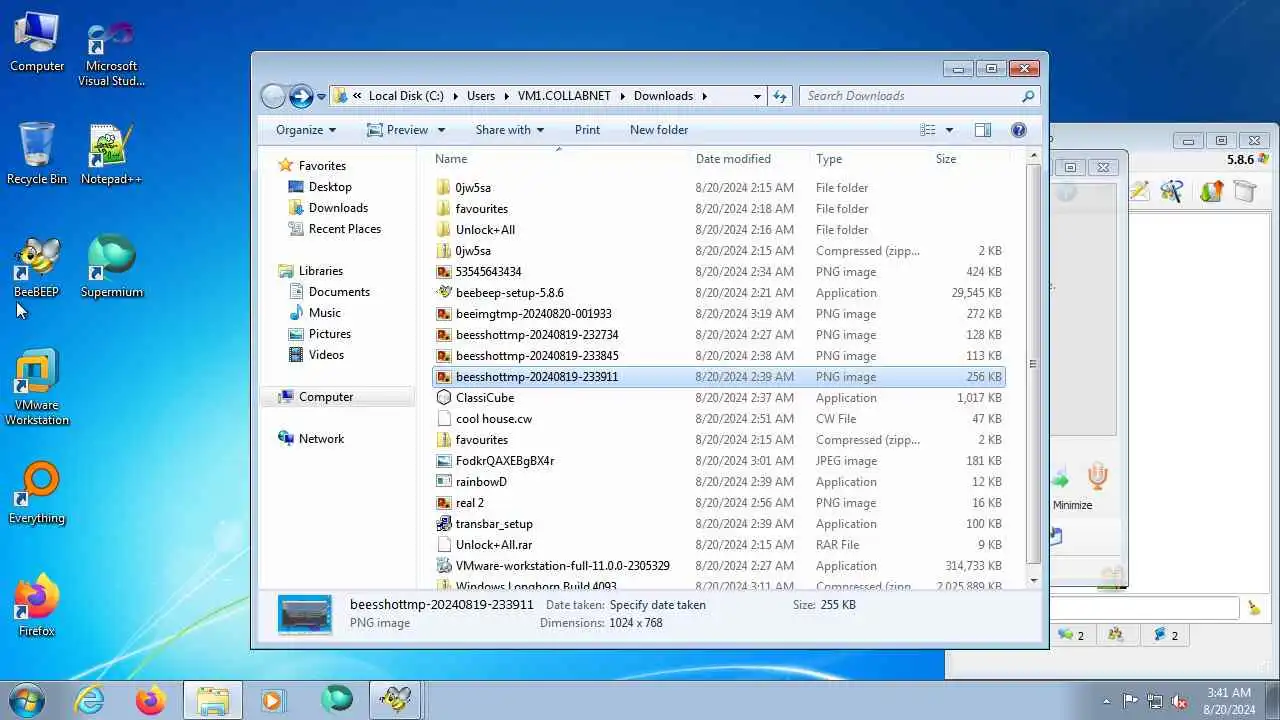Open the Share with menu
Screen dimensions: 1280x720
coord(509,130)
